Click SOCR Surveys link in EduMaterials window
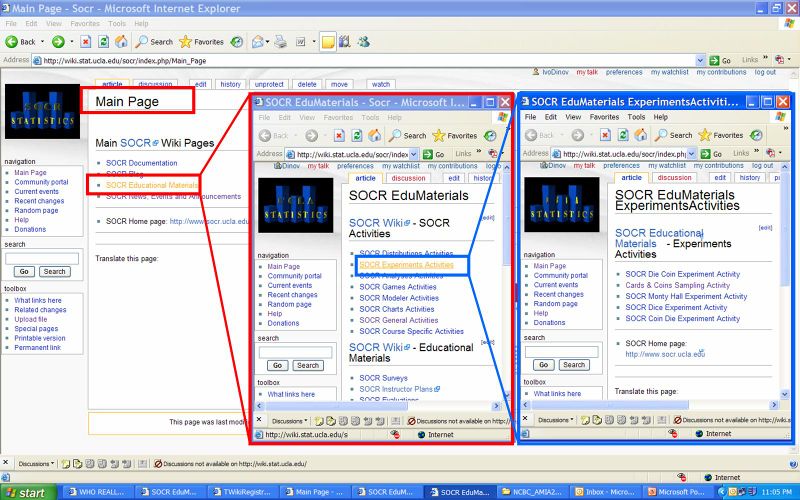Screen dimensions: 800x500 point(383,378)
